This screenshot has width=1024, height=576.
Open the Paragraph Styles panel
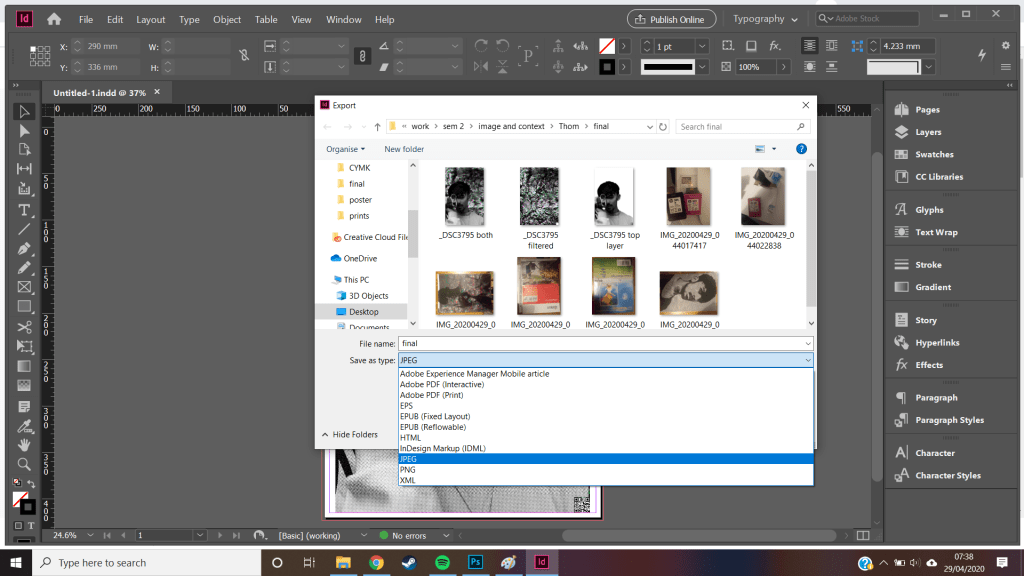(948, 420)
